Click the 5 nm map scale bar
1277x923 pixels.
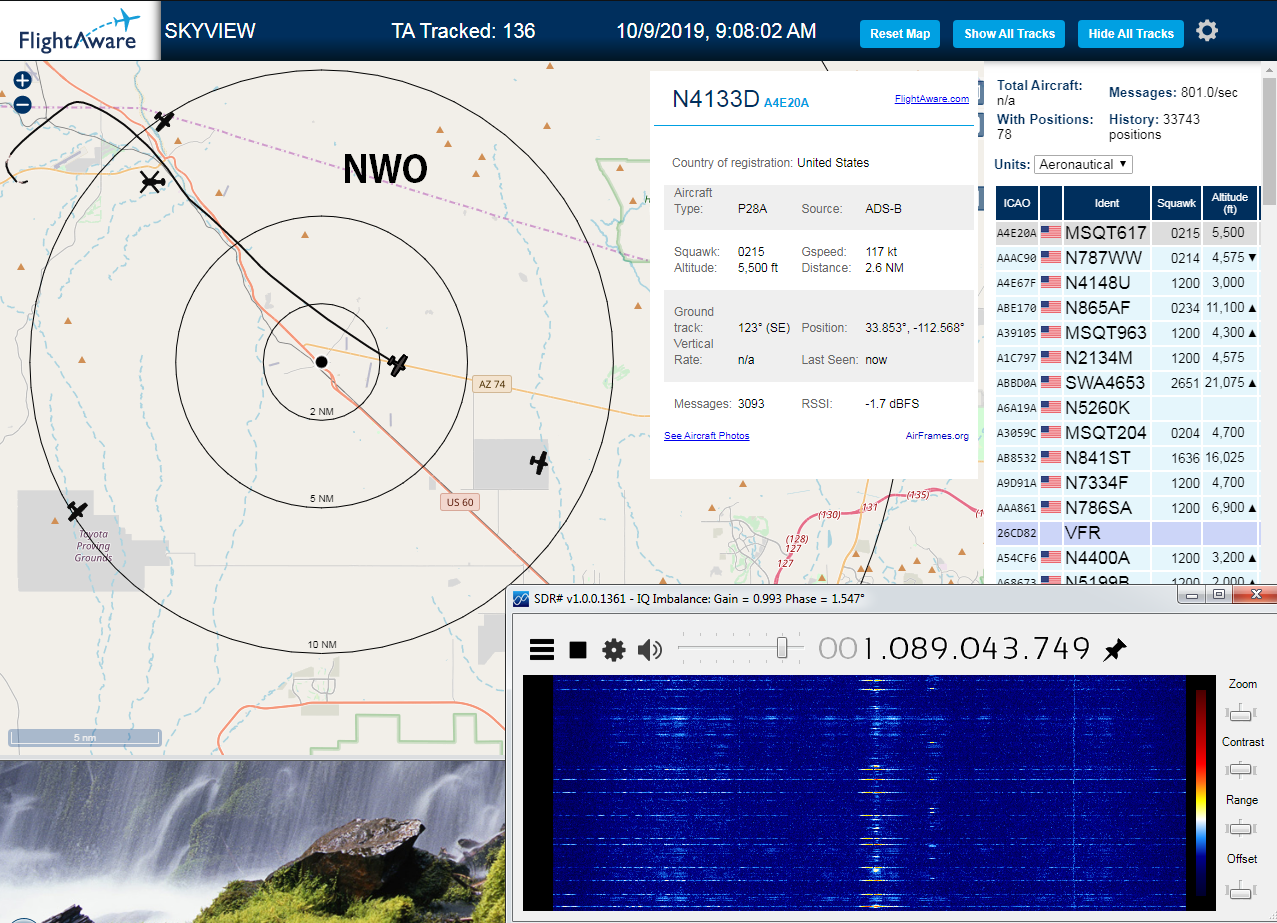(x=85, y=737)
